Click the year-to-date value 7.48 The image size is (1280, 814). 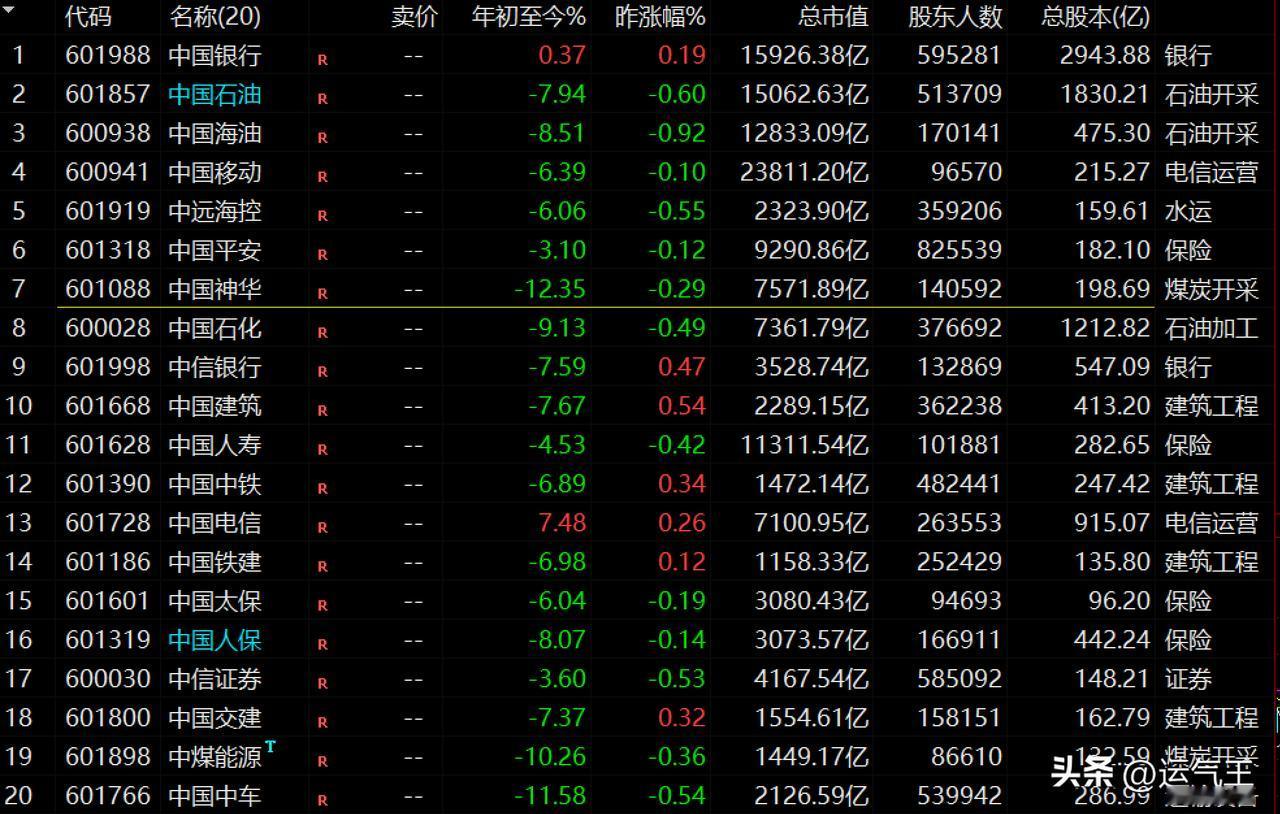coord(561,523)
